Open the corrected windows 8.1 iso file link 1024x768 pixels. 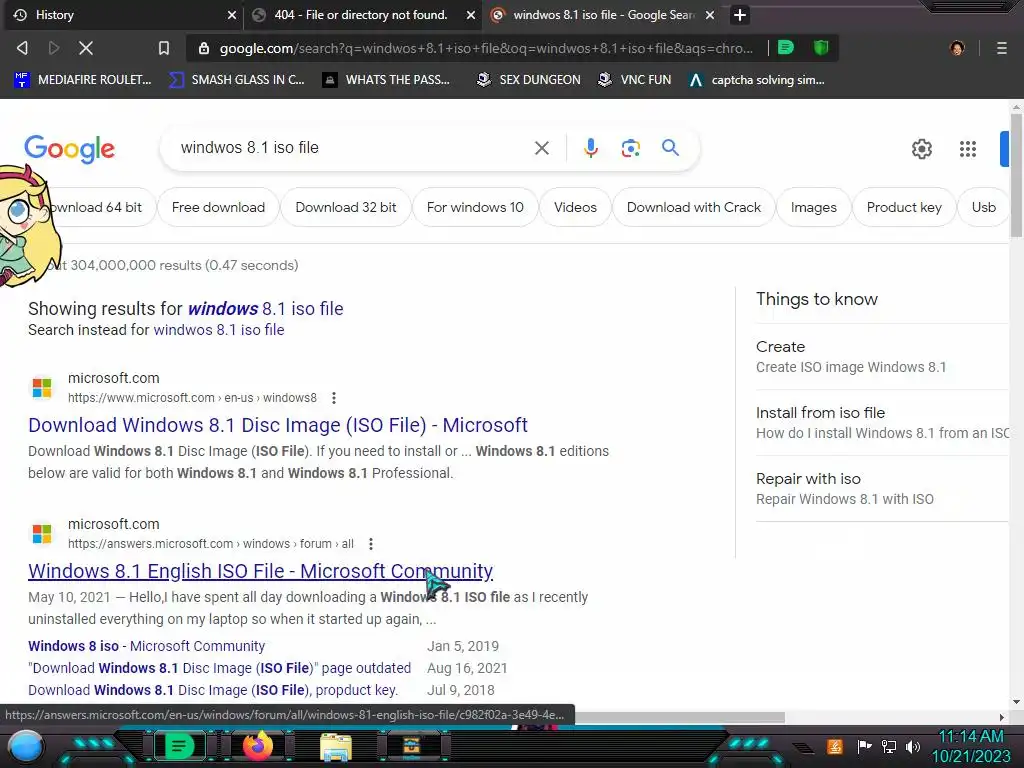click(x=266, y=308)
